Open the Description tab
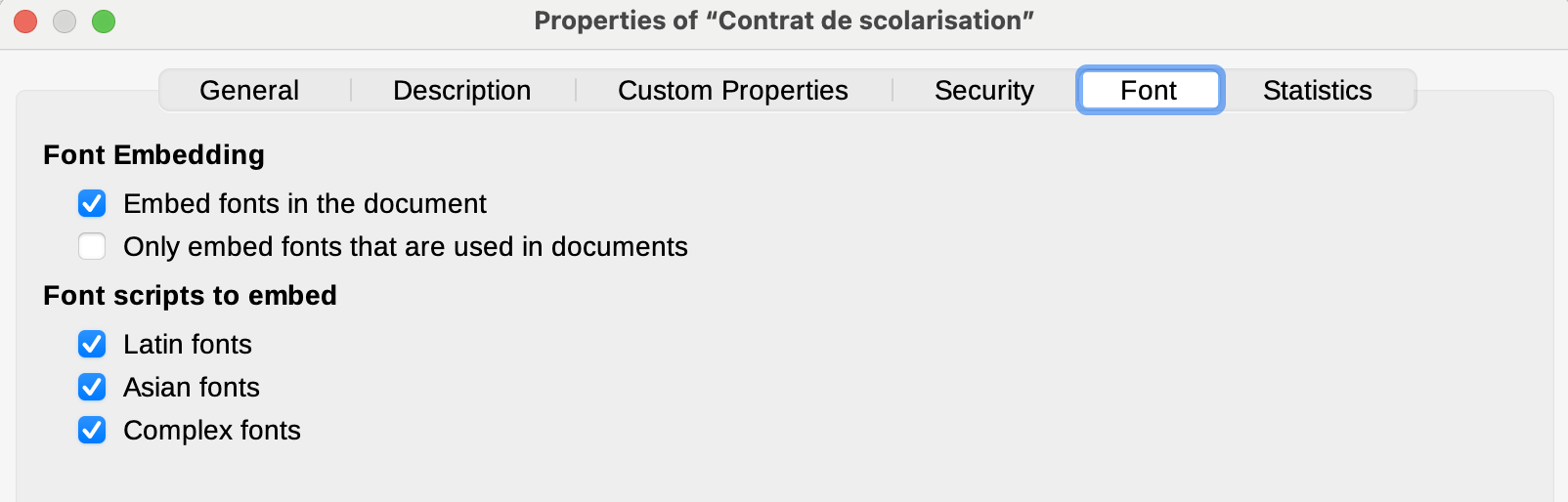 click(461, 90)
